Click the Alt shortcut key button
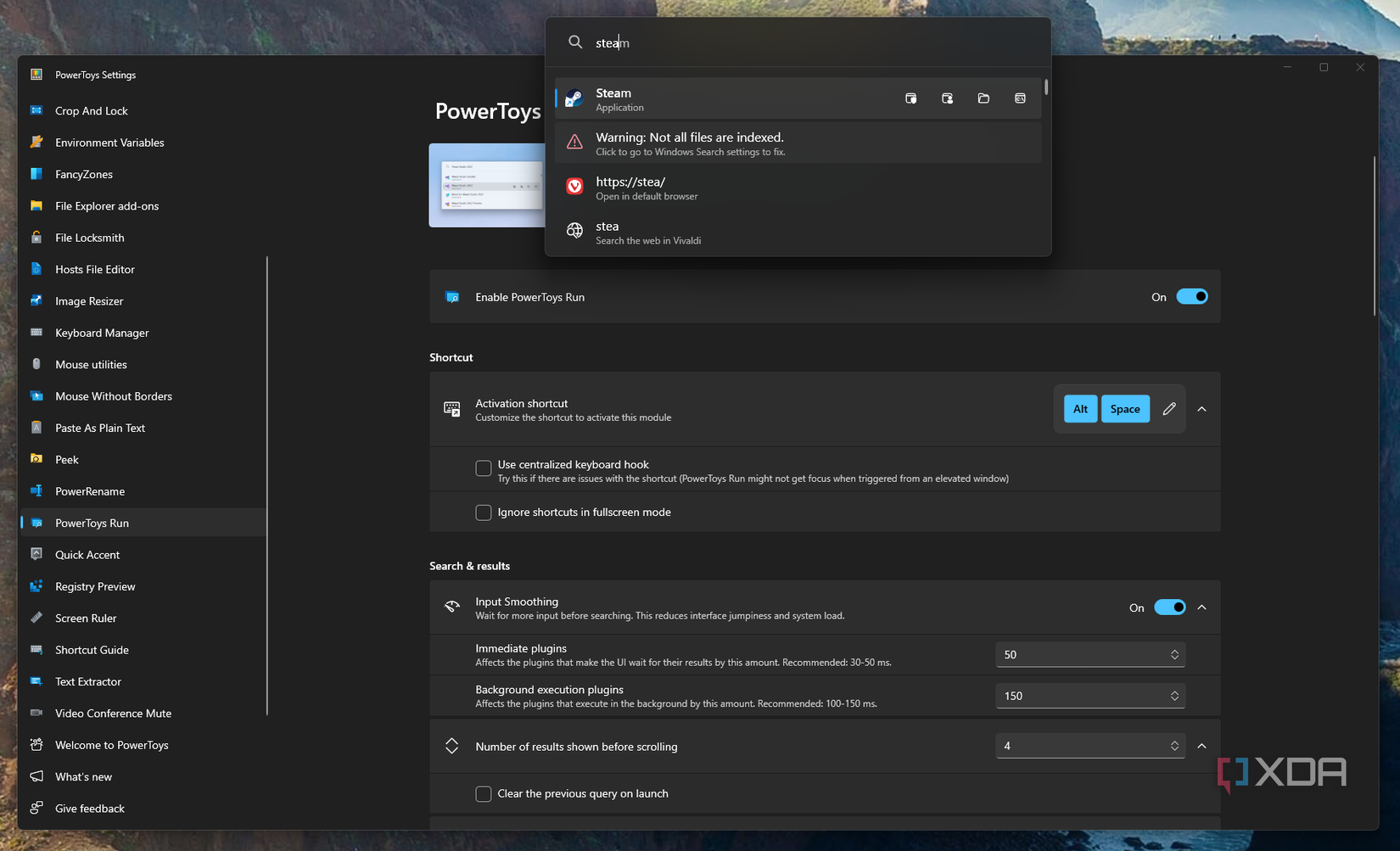Image resolution: width=1400 pixels, height=851 pixels. pyautogui.click(x=1080, y=409)
